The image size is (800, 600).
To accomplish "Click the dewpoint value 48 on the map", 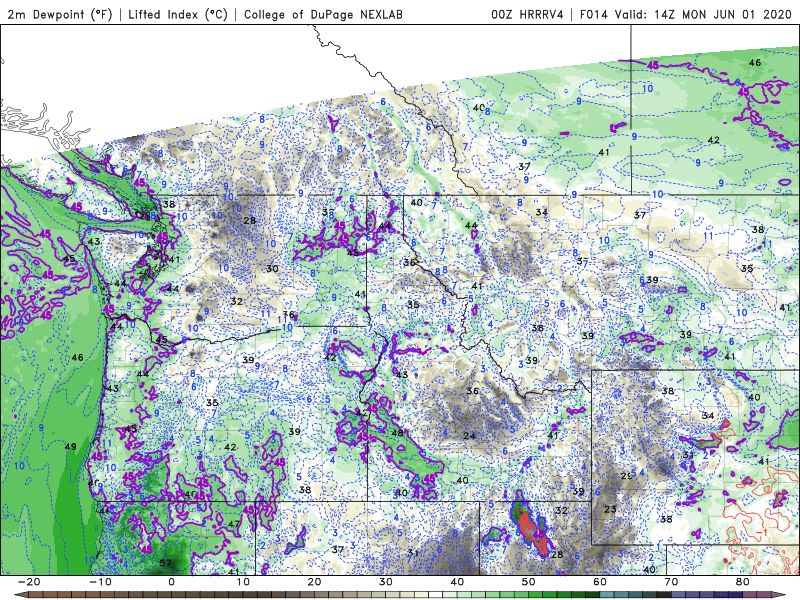I will tap(397, 433).
